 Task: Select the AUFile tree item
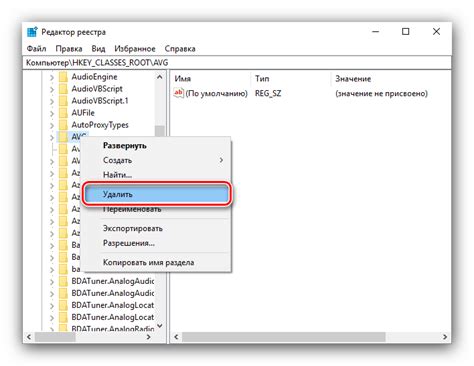pos(83,113)
